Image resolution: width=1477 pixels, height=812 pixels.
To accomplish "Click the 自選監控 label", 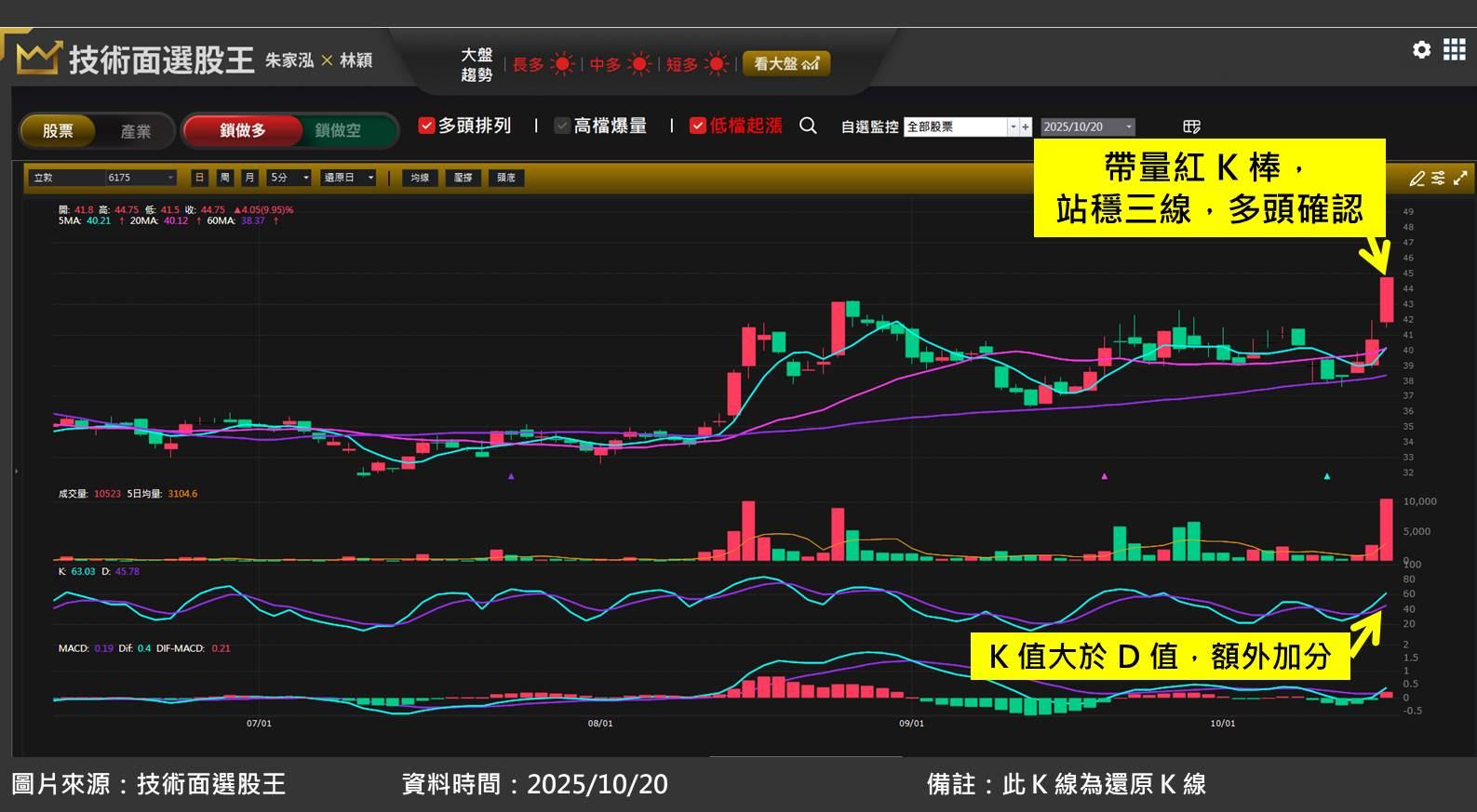I will [870, 126].
